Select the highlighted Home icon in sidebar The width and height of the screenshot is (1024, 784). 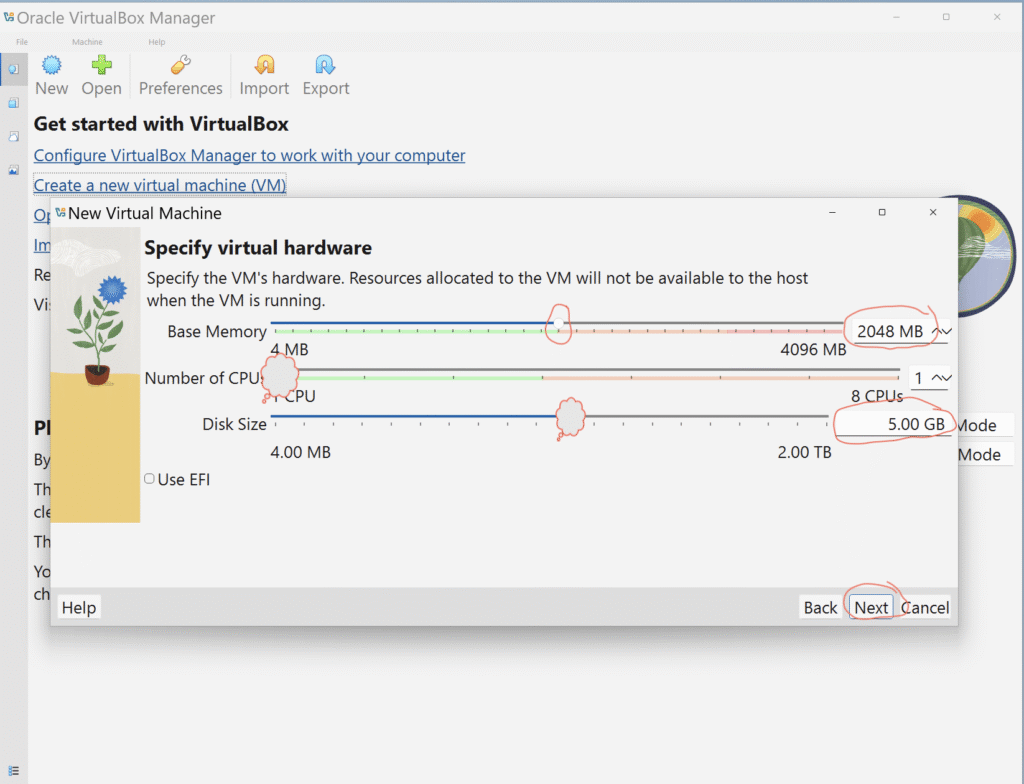(13, 68)
